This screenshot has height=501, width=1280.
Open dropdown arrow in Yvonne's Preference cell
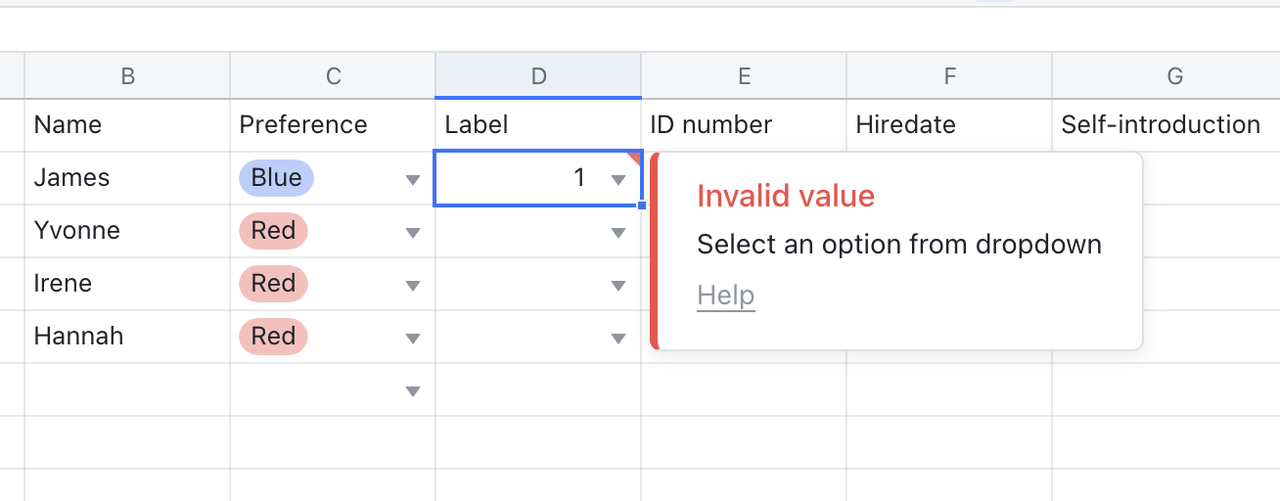coord(412,233)
